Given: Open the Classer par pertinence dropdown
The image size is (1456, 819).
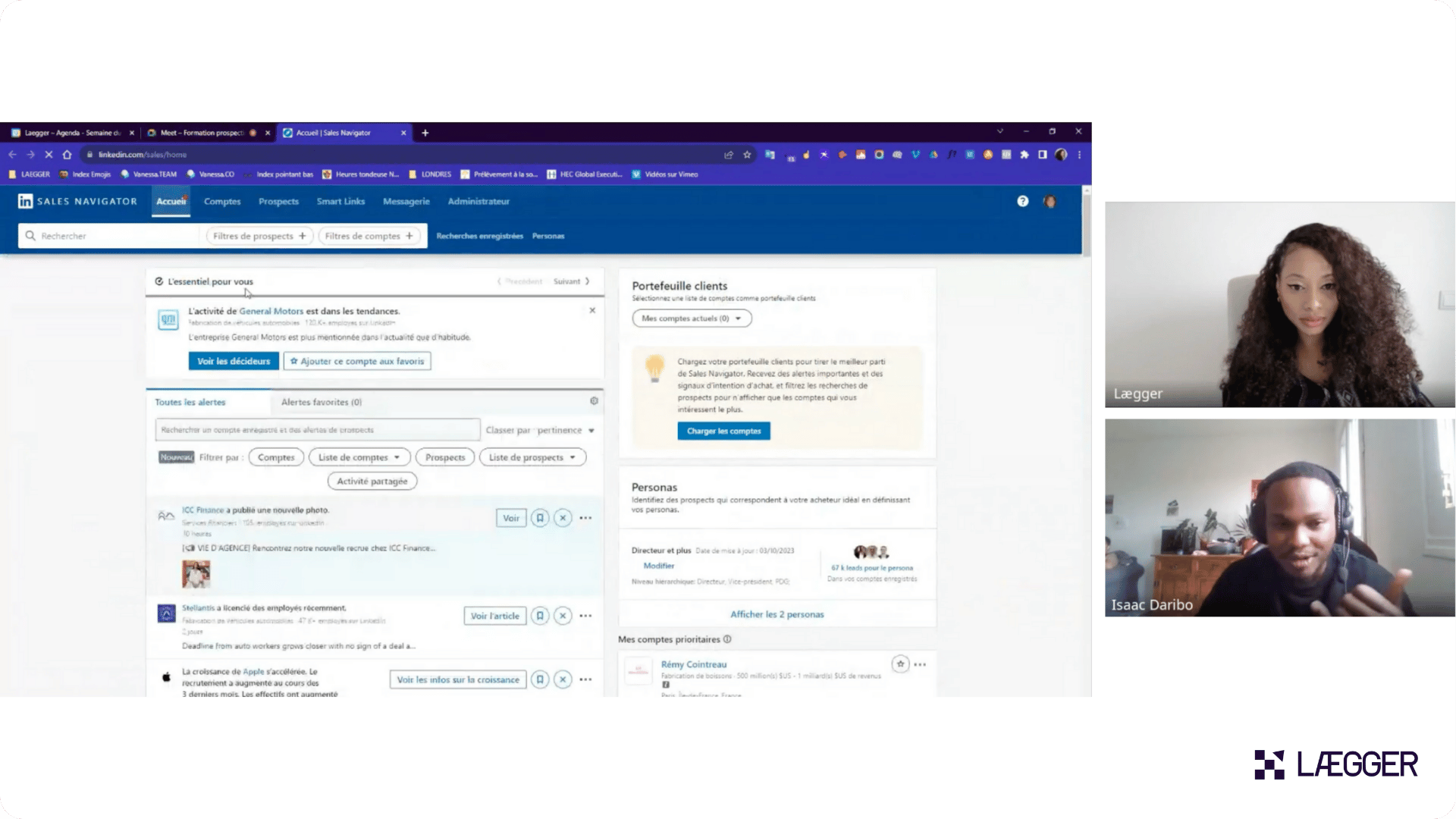Looking at the screenshot, I should (540, 430).
